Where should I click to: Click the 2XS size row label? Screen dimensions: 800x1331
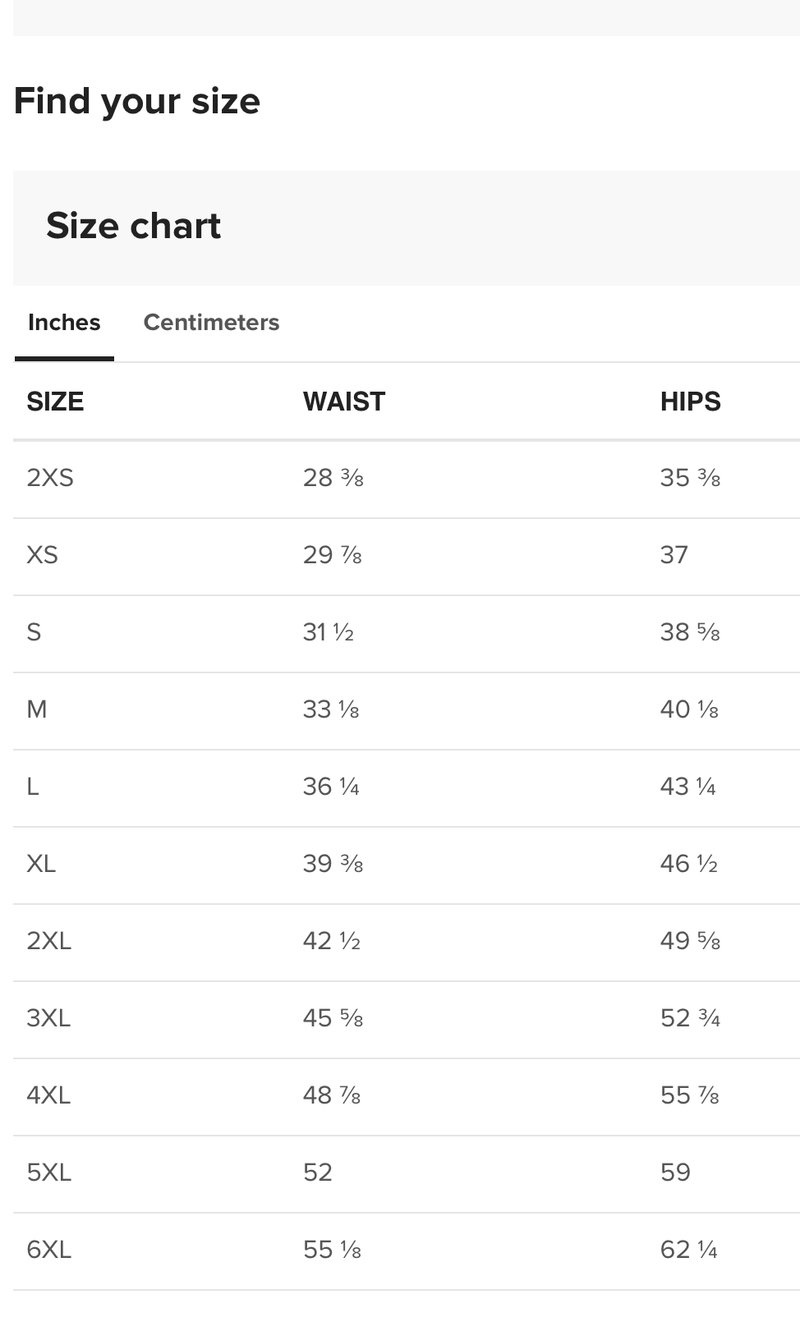pos(50,478)
